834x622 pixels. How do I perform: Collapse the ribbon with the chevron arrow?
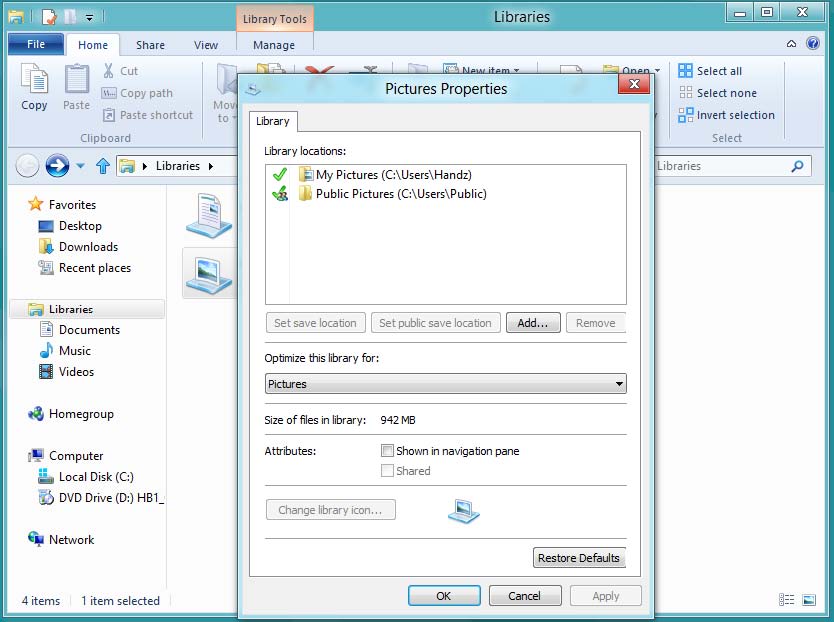tap(791, 44)
